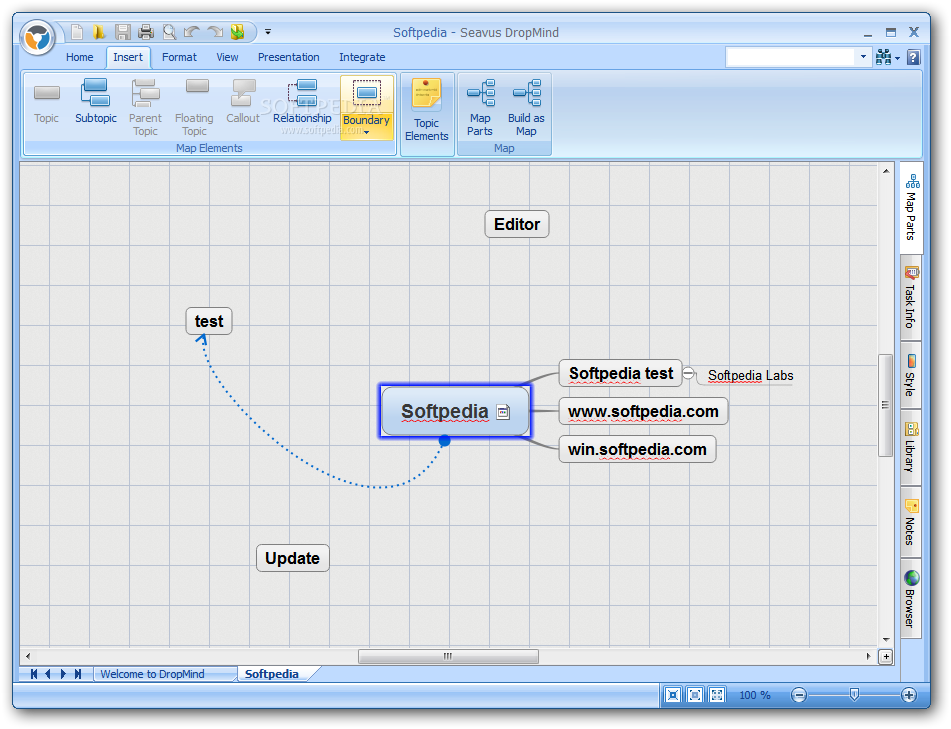The width and height of the screenshot is (951, 729).
Task: Open the Presentation ribbon tab
Action: point(289,57)
